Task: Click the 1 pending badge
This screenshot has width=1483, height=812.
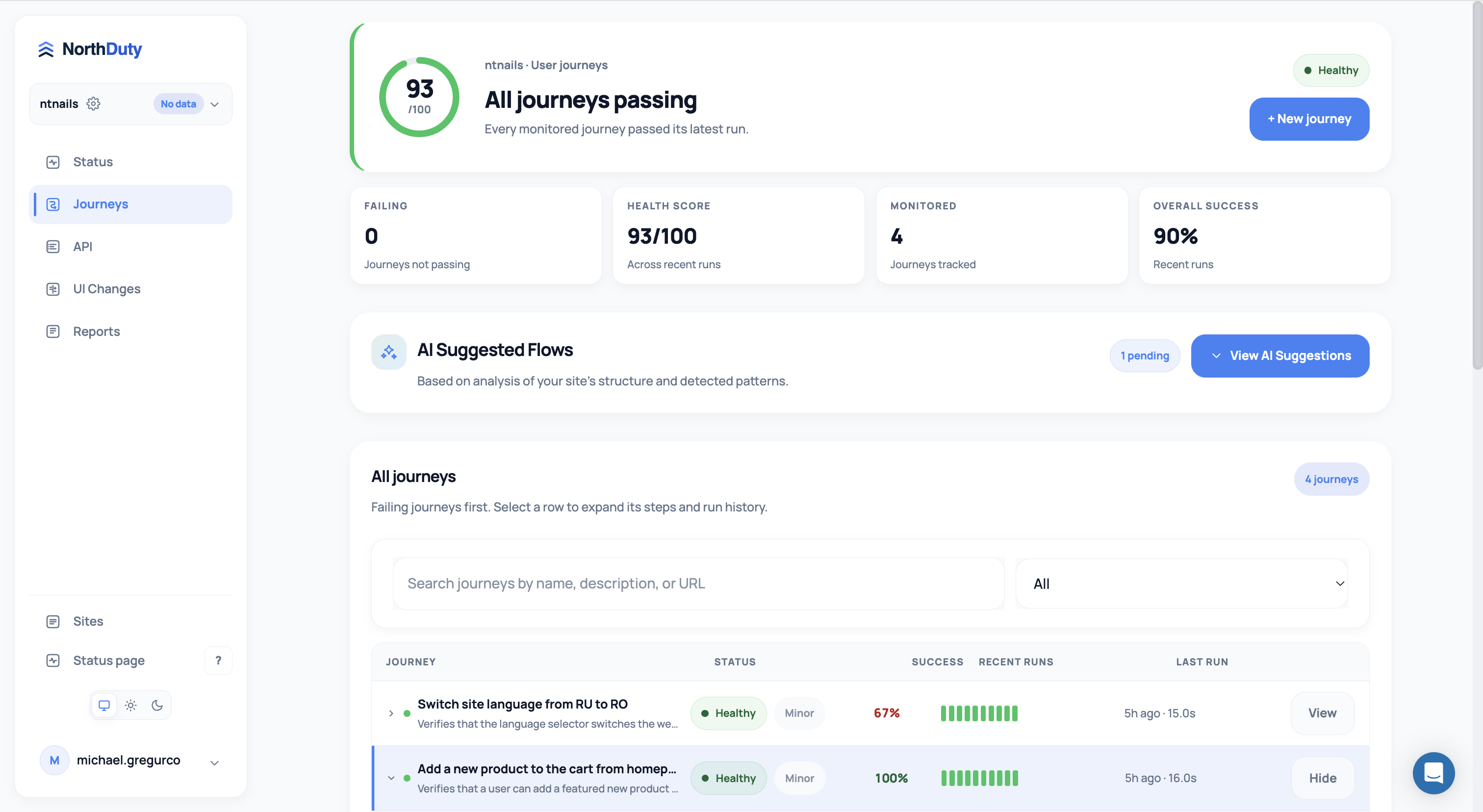Action: 1145,355
